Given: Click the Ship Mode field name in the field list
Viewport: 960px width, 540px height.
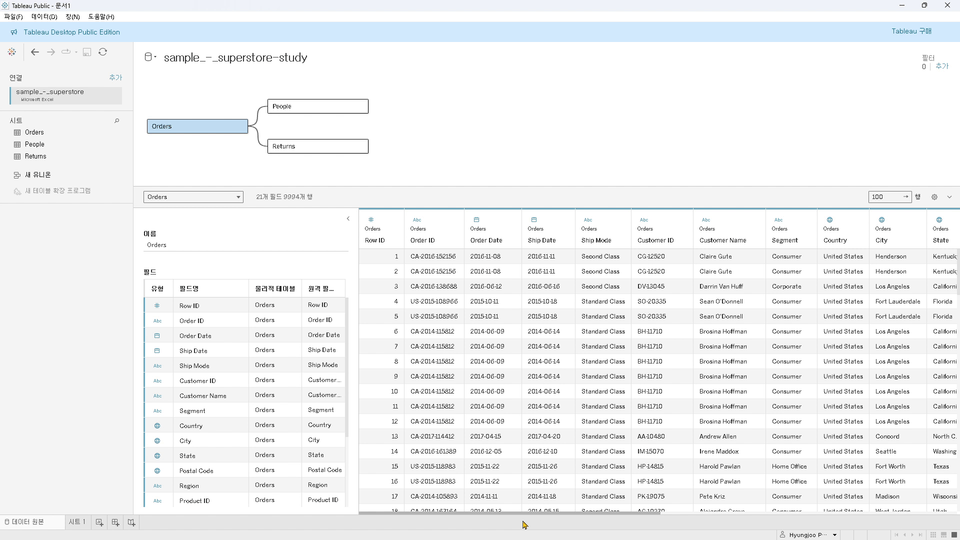Looking at the screenshot, I should pos(194,366).
